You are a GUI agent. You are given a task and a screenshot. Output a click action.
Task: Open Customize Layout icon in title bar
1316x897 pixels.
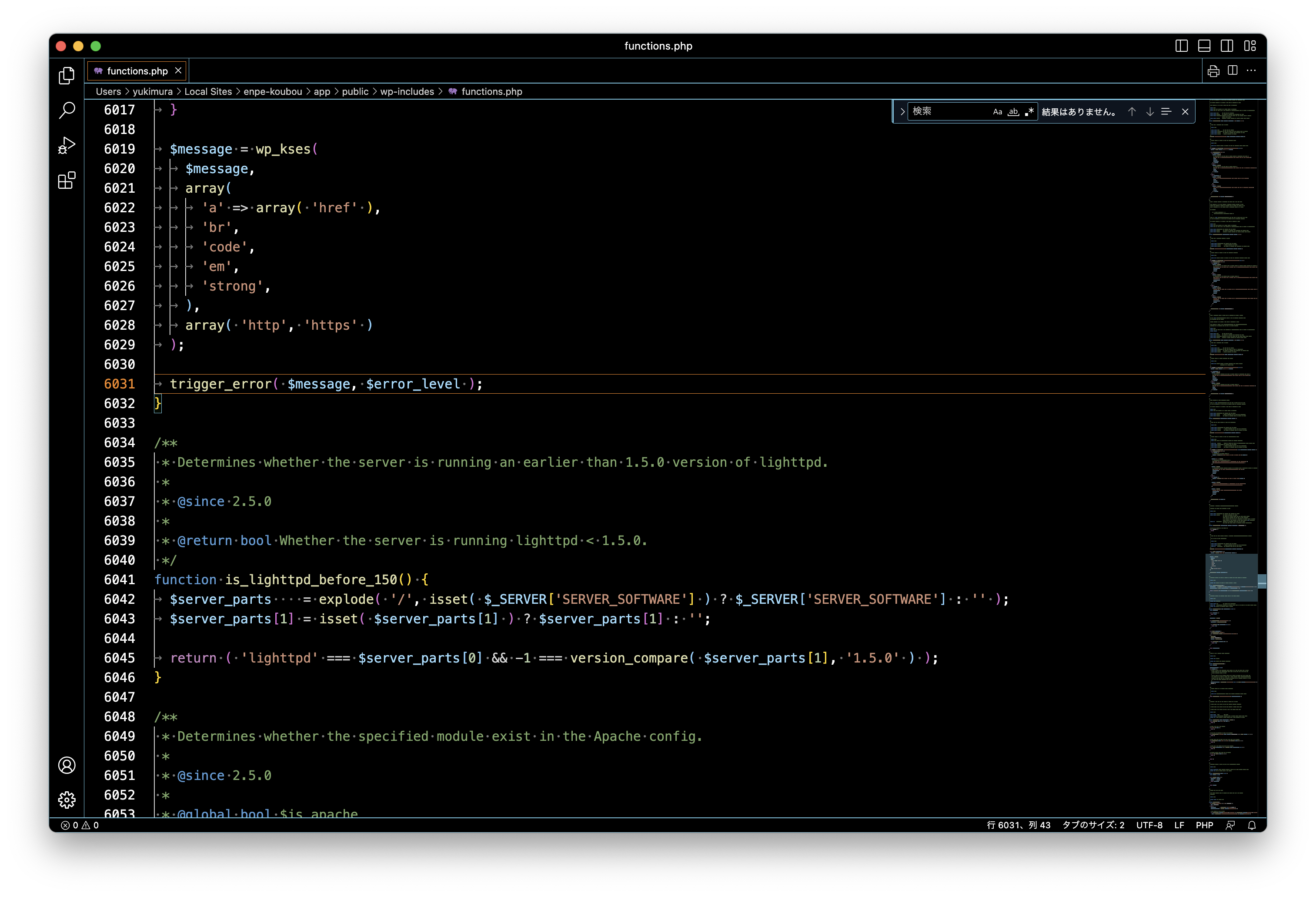[1250, 46]
